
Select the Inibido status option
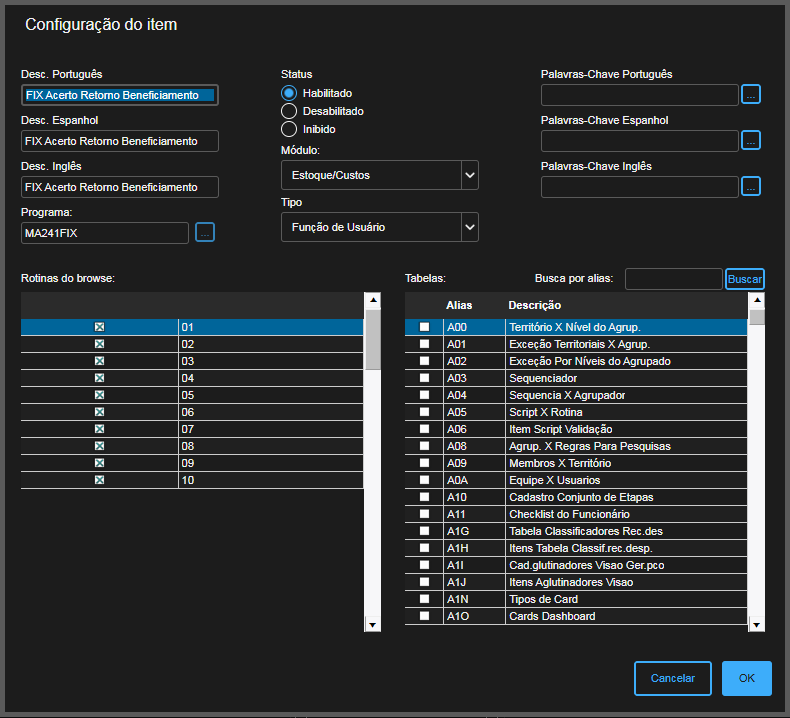tap(289, 129)
